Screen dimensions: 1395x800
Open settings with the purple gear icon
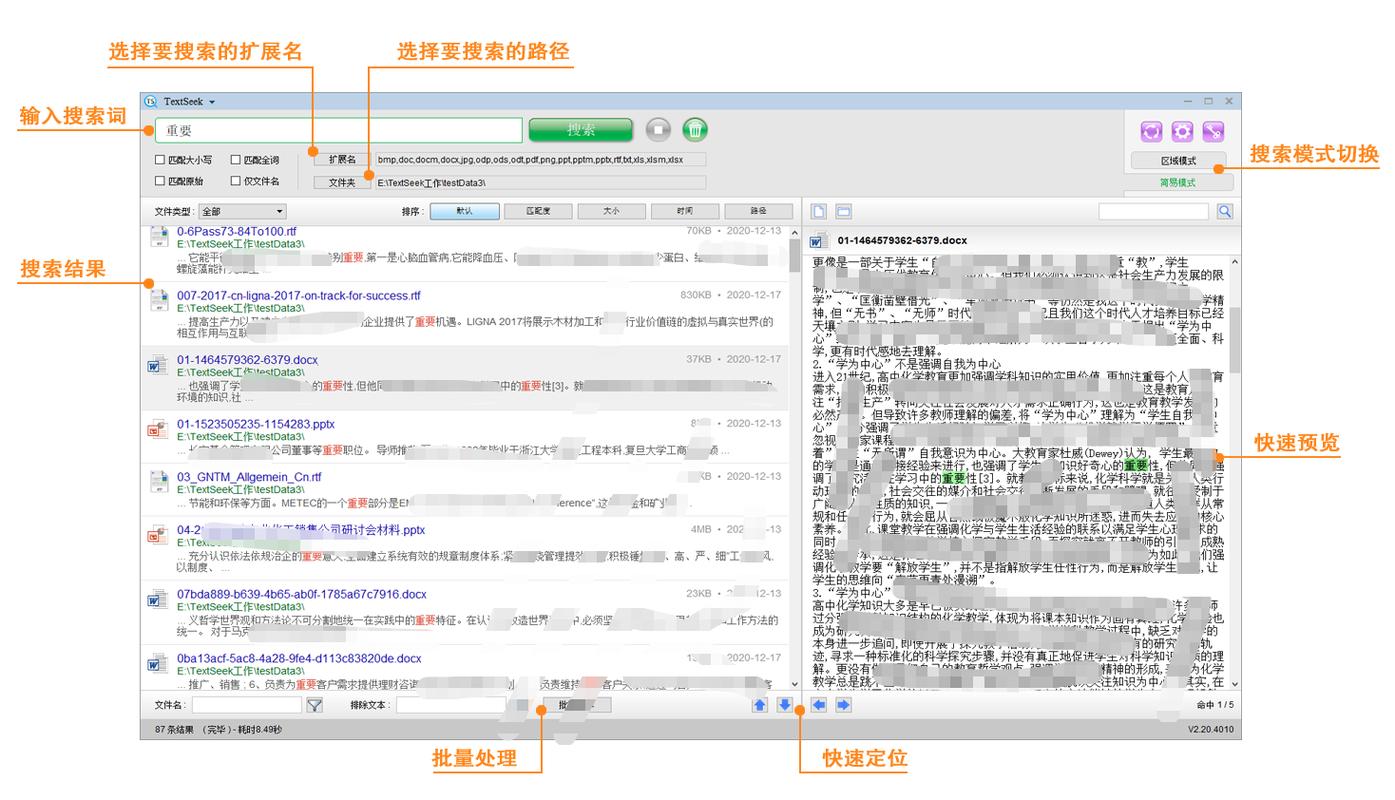pyautogui.click(x=1182, y=132)
